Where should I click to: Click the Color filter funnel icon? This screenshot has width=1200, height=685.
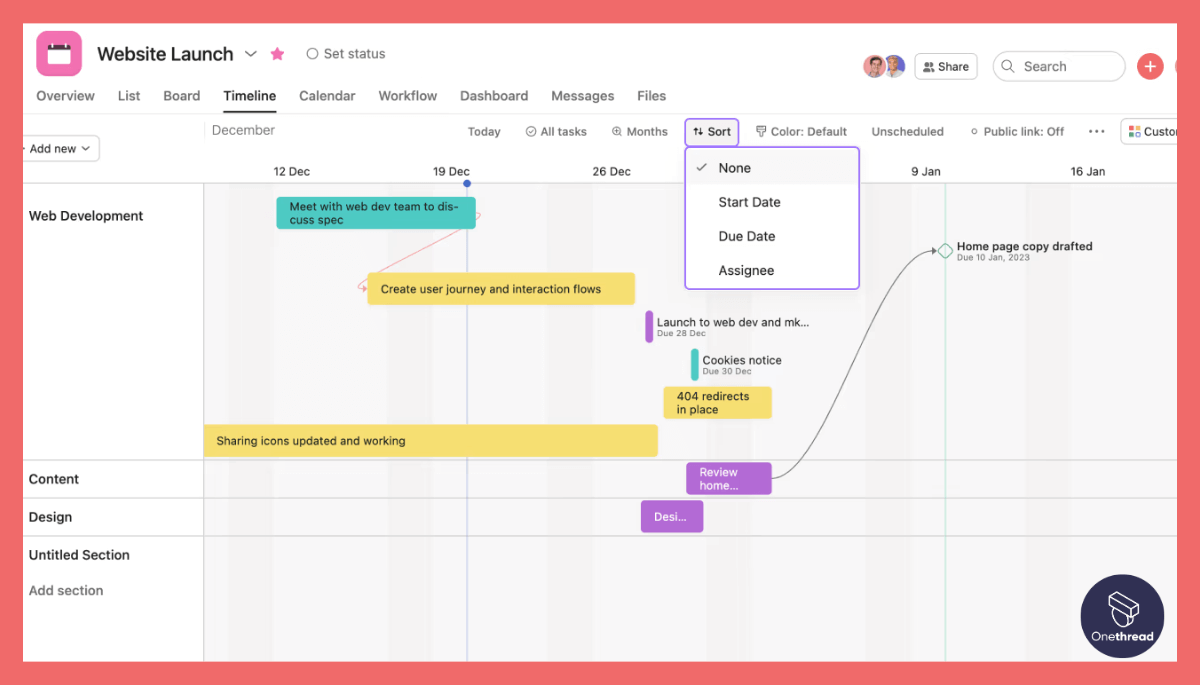point(761,131)
